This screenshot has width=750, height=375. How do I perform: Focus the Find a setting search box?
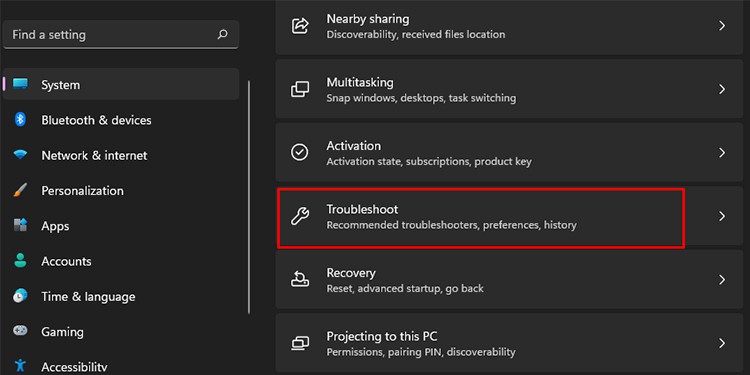point(121,34)
